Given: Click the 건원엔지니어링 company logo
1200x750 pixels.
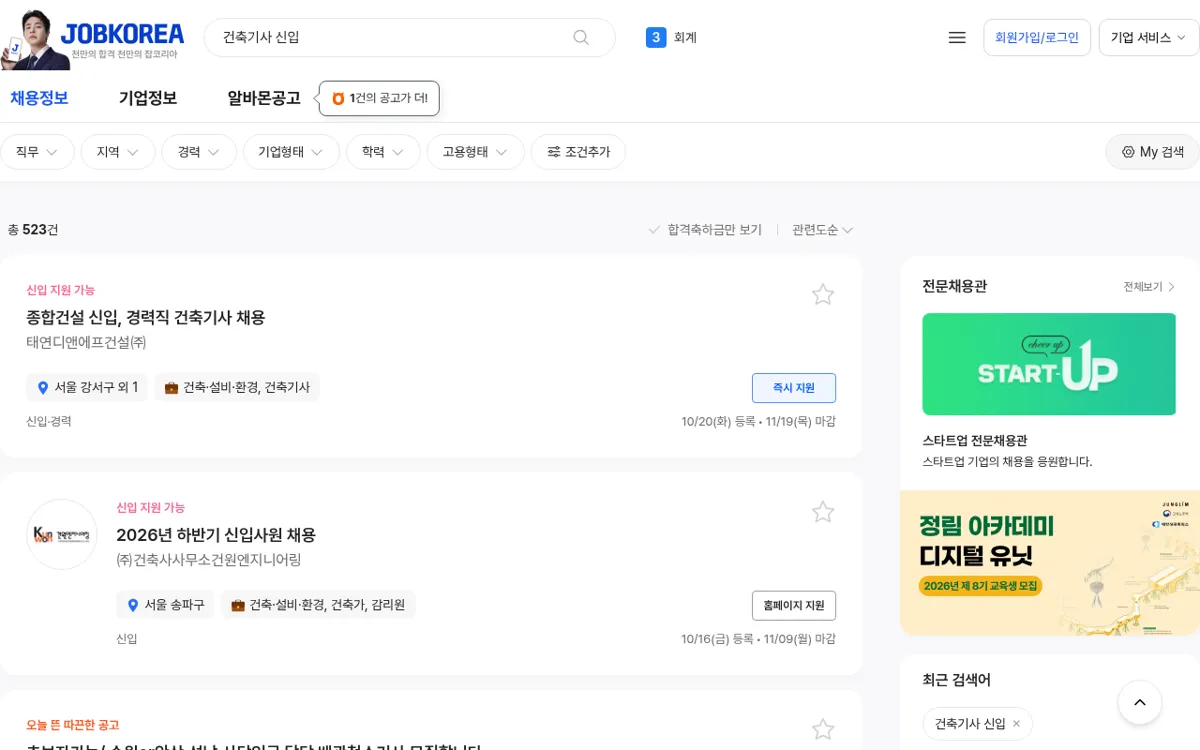Looking at the screenshot, I should coord(62,534).
